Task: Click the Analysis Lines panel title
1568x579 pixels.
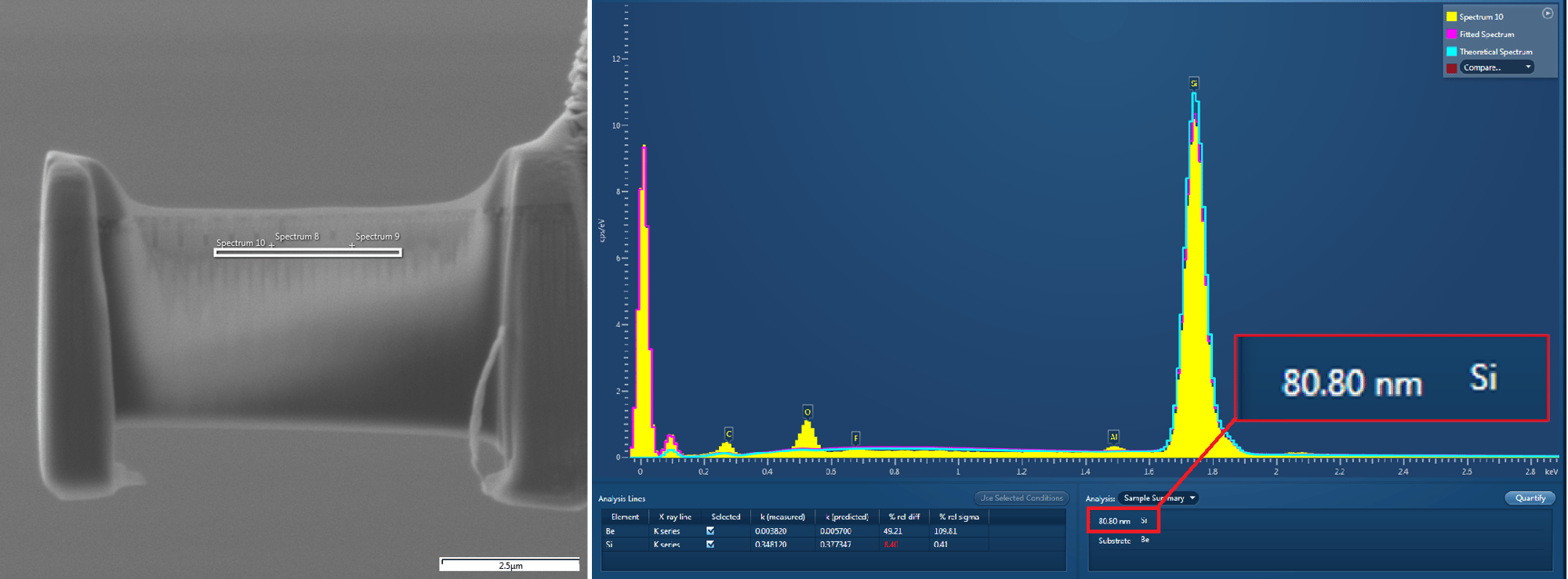Action: (622, 498)
